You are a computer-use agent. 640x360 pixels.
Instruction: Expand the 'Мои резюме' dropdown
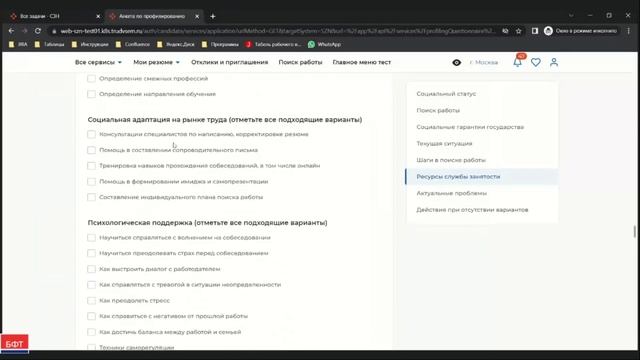pyautogui.click(x=156, y=62)
